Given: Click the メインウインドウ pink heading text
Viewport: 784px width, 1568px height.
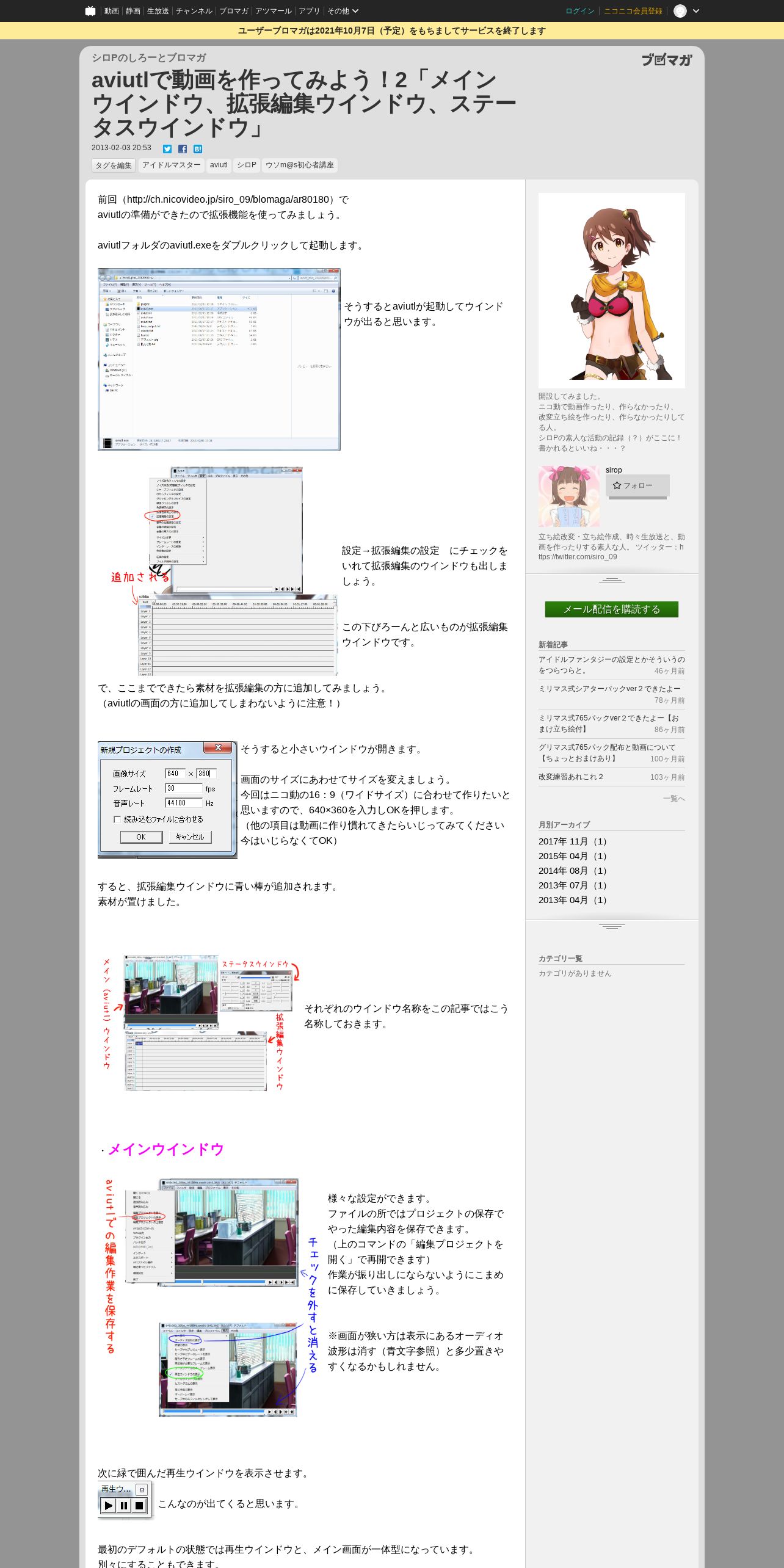Looking at the screenshot, I should pyautogui.click(x=165, y=1149).
